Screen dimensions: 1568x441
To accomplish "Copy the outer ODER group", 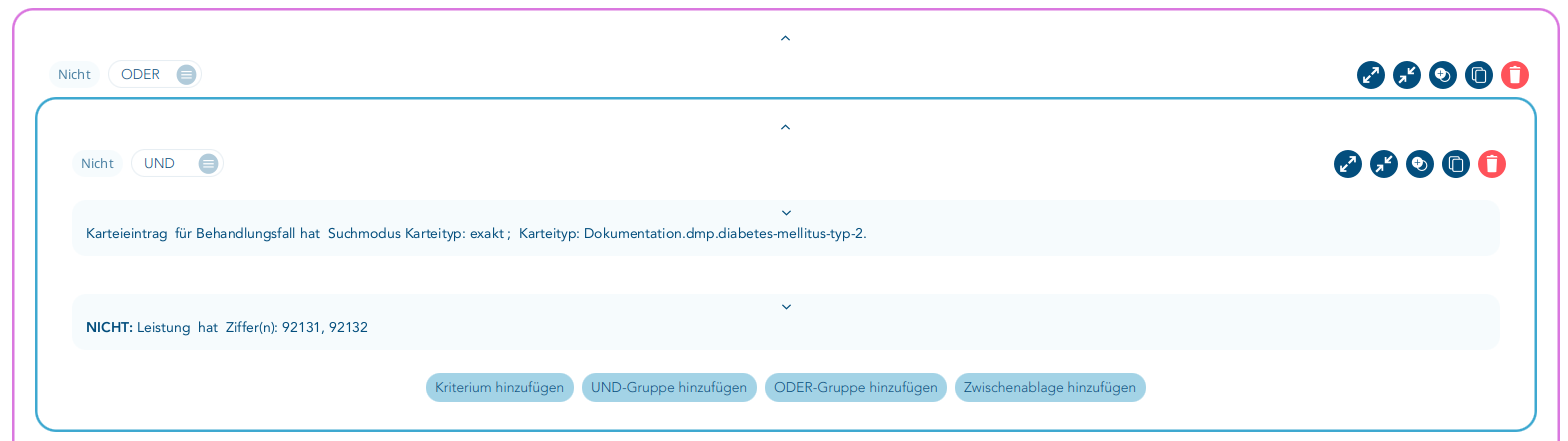I will tap(1479, 75).
